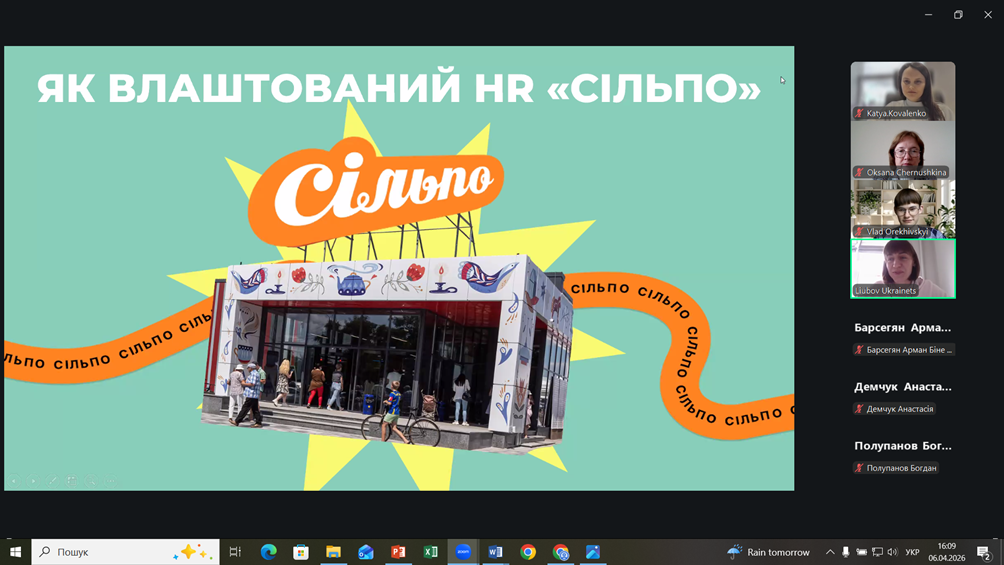Expand hidden system tray icons chevron
This screenshot has width=1004, height=565.
click(829, 552)
